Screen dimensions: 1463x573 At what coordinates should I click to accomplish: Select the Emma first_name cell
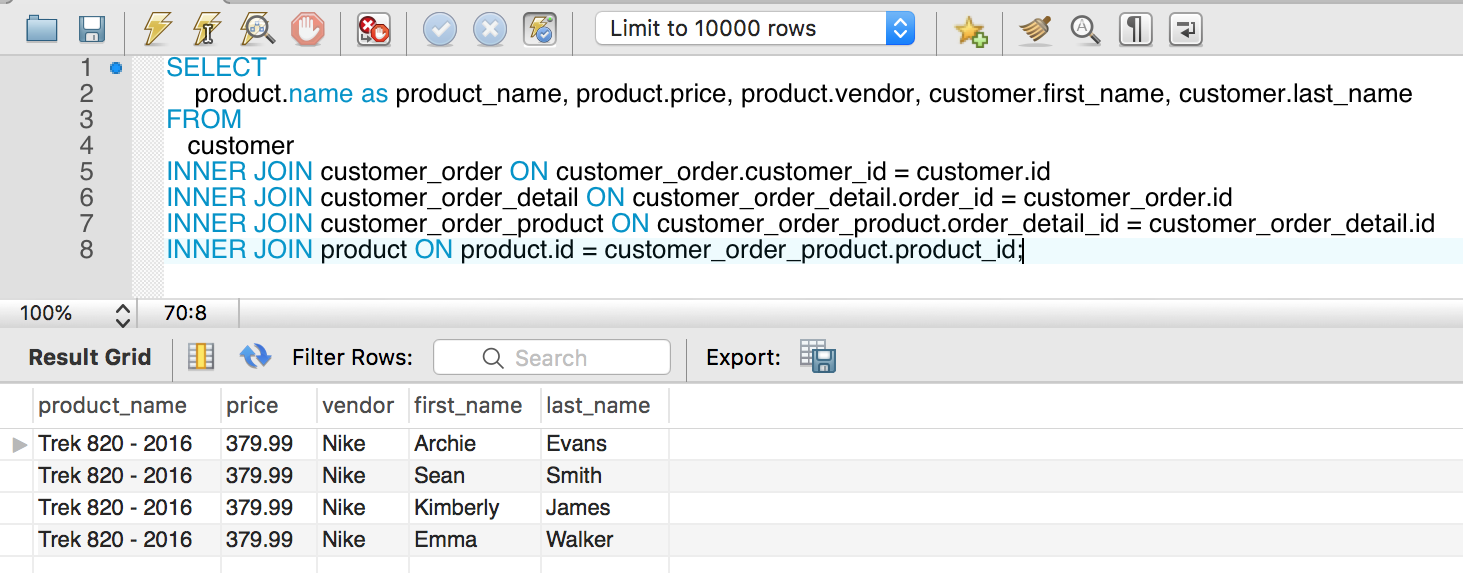pyautogui.click(x=475, y=539)
